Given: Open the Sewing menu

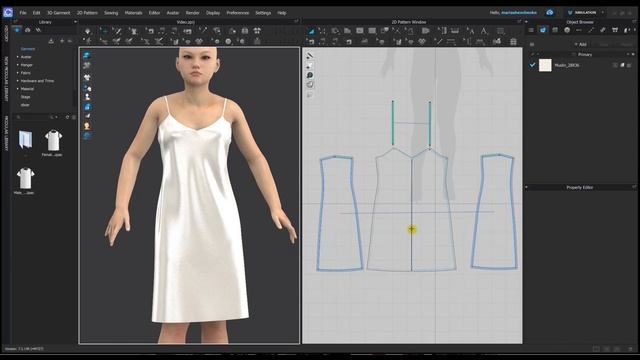Looking at the screenshot, I should 111,13.
